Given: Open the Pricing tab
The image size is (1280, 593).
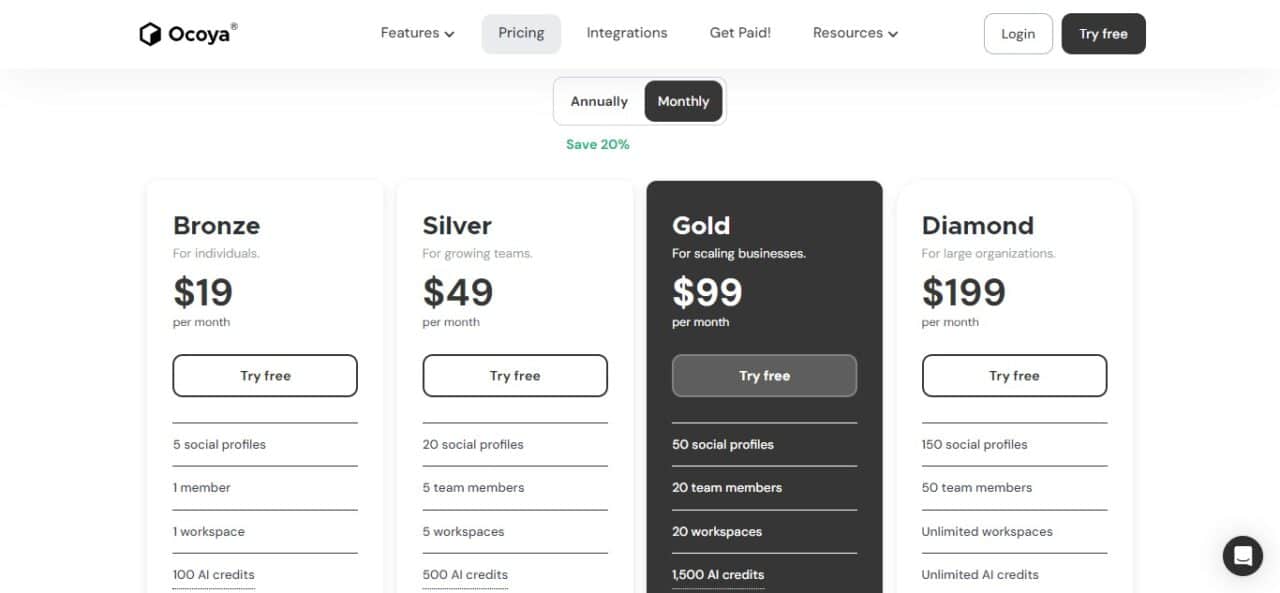Looking at the screenshot, I should point(521,33).
